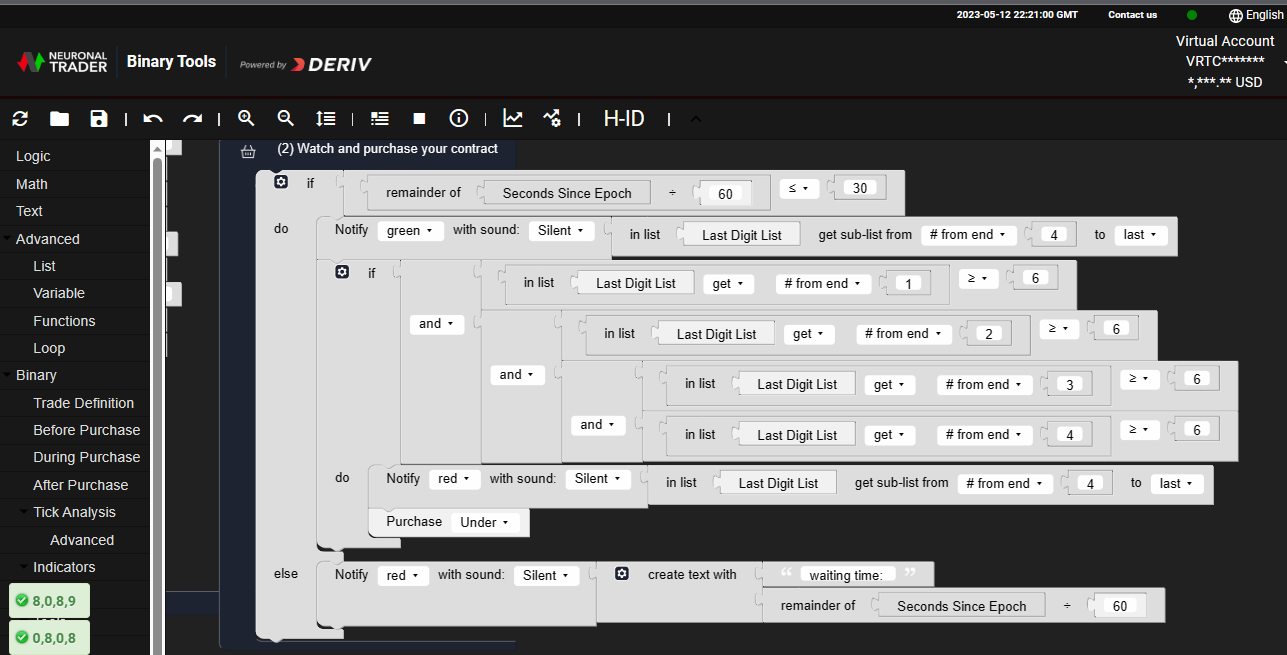
Task: Click the H-ID toolbar item
Action: tap(623, 118)
